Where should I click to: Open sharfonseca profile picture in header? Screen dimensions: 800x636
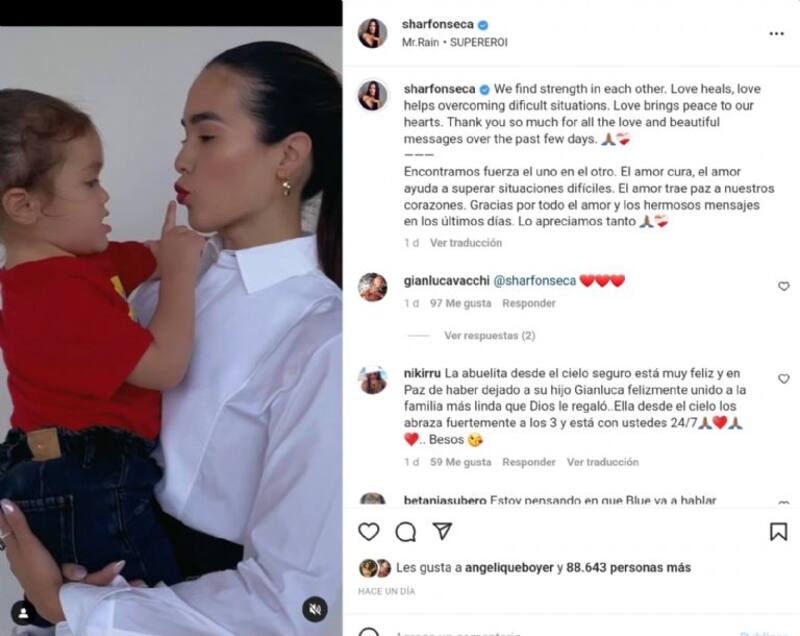(372, 33)
